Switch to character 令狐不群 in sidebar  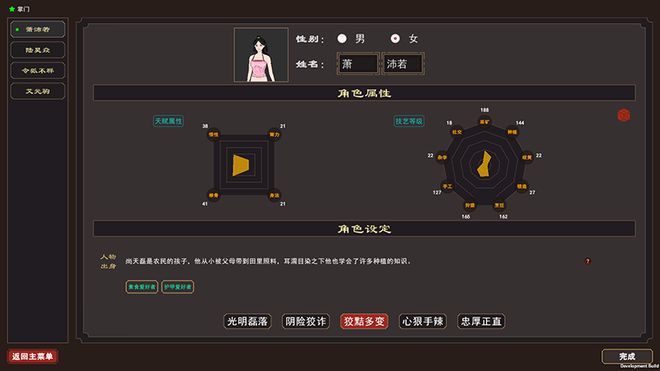[38, 71]
